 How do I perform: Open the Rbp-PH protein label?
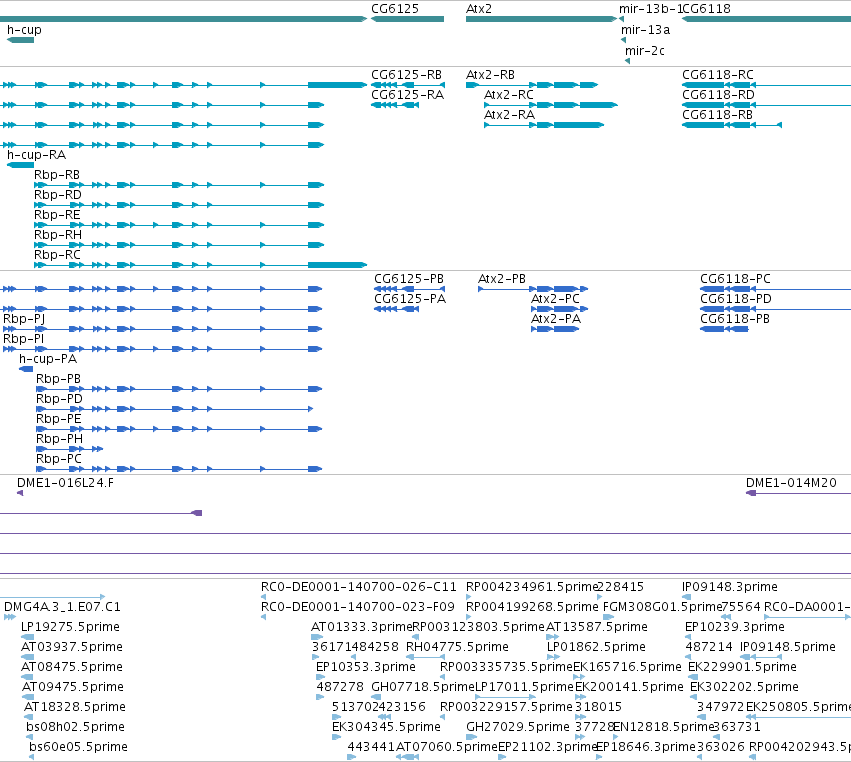59,440
